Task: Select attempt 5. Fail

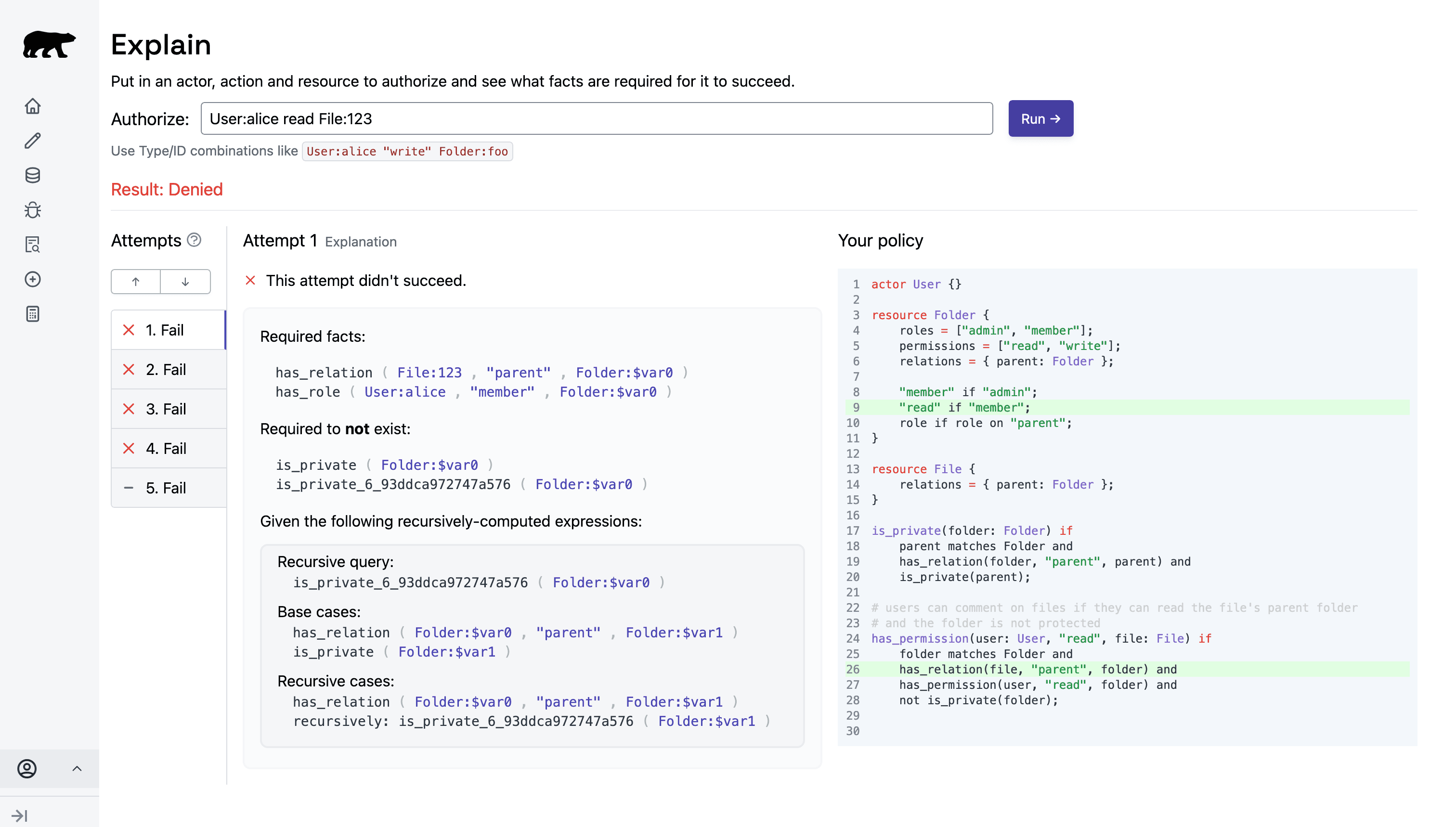Action: click(x=168, y=488)
